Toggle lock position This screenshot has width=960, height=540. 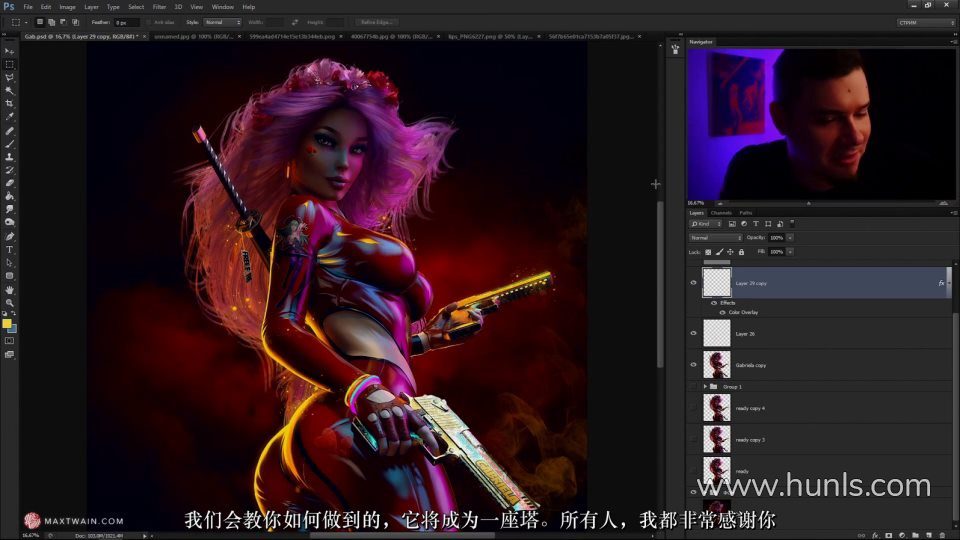[730, 252]
